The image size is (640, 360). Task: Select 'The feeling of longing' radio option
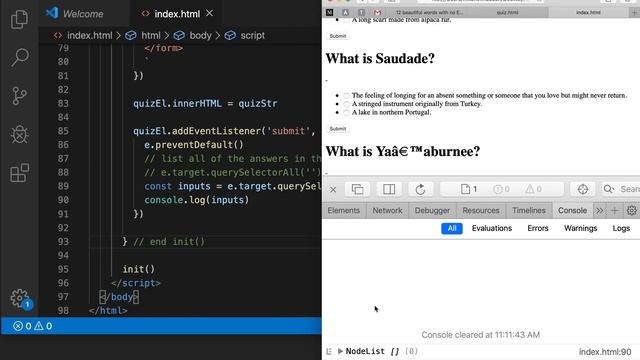[347, 96]
